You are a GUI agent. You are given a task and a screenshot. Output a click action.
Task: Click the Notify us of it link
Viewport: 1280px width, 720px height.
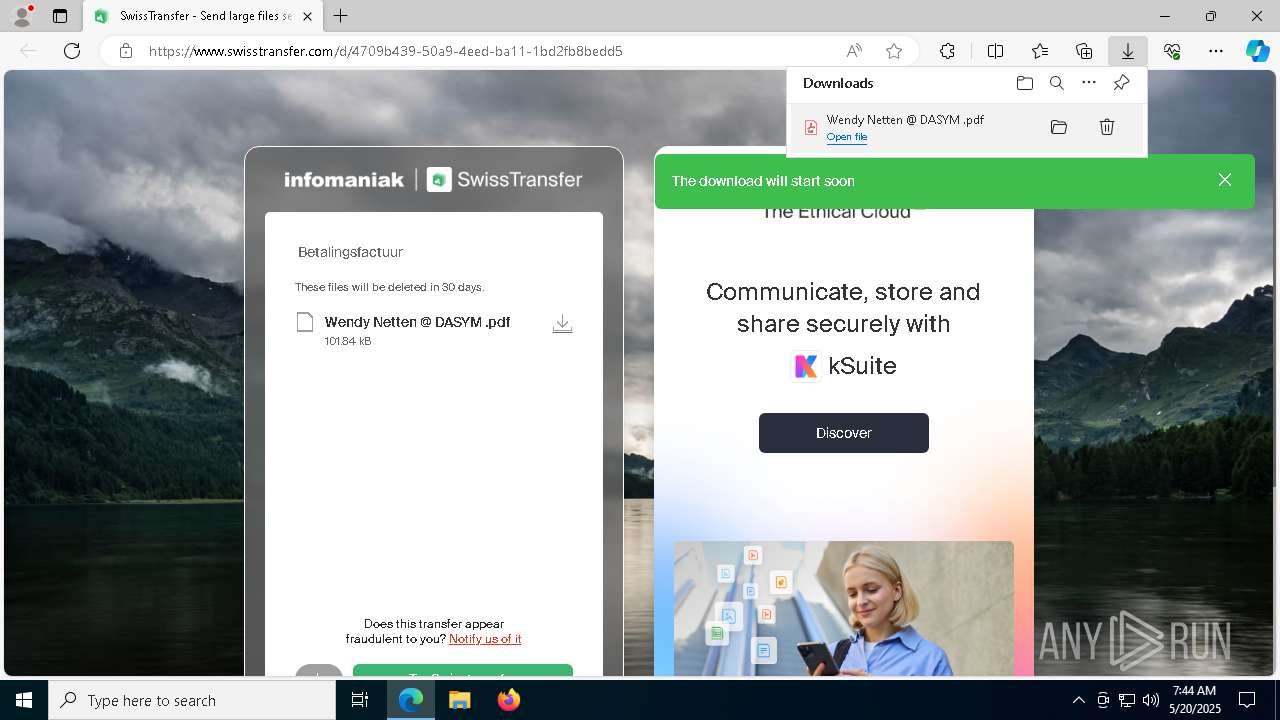click(485, 639)
